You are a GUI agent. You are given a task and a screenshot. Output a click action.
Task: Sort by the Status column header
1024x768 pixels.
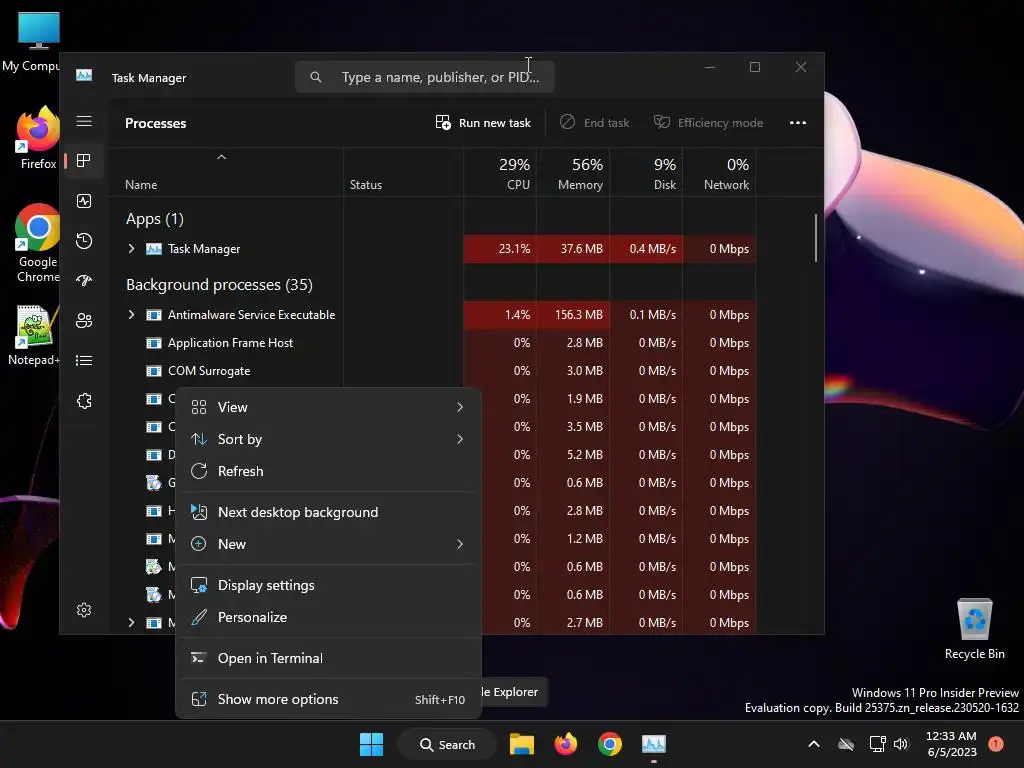[403, 172]
